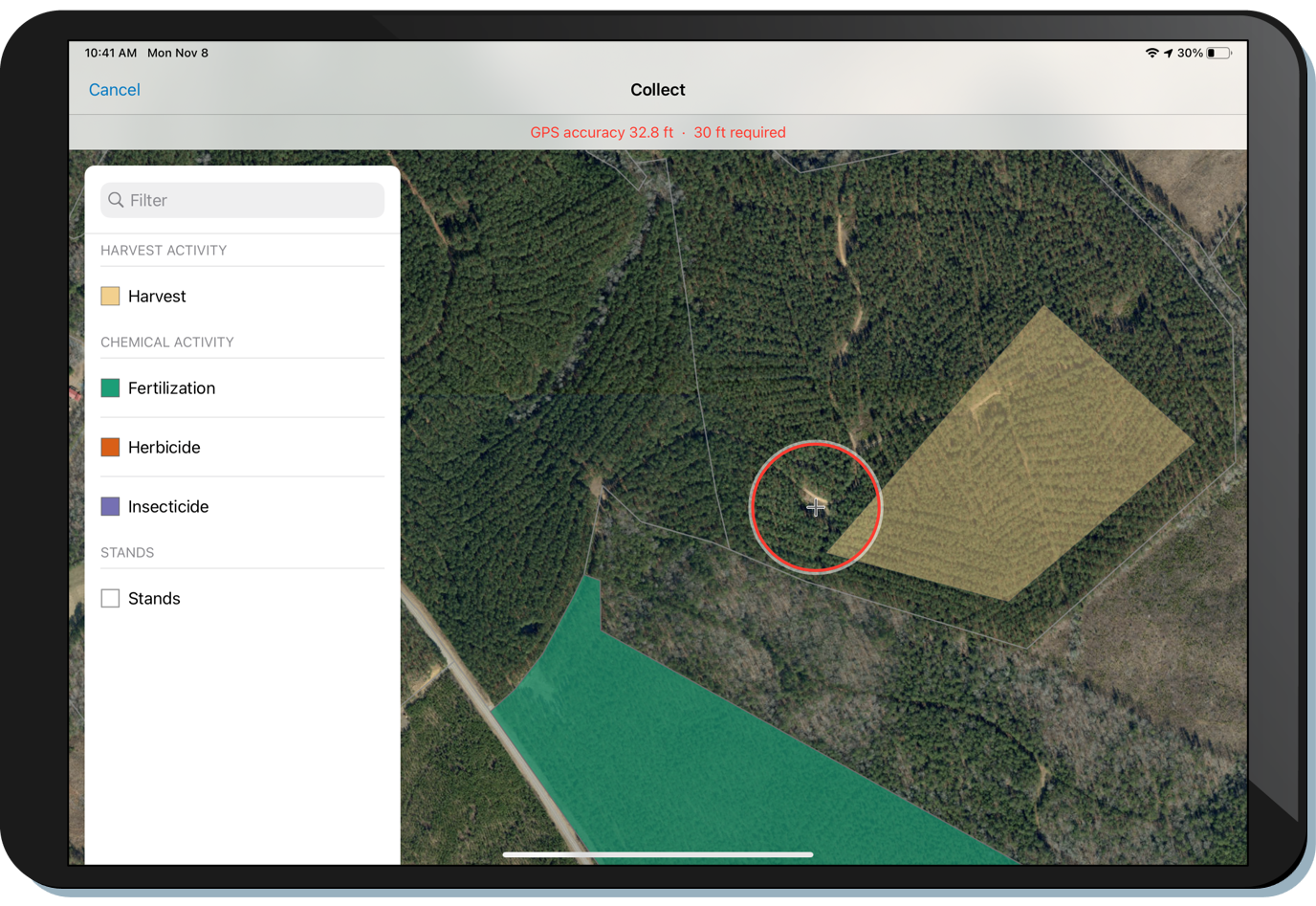The height and width of the screenshot is (906, 1316).
Task: Click the battery status icon
Action: pos(1219,54)
